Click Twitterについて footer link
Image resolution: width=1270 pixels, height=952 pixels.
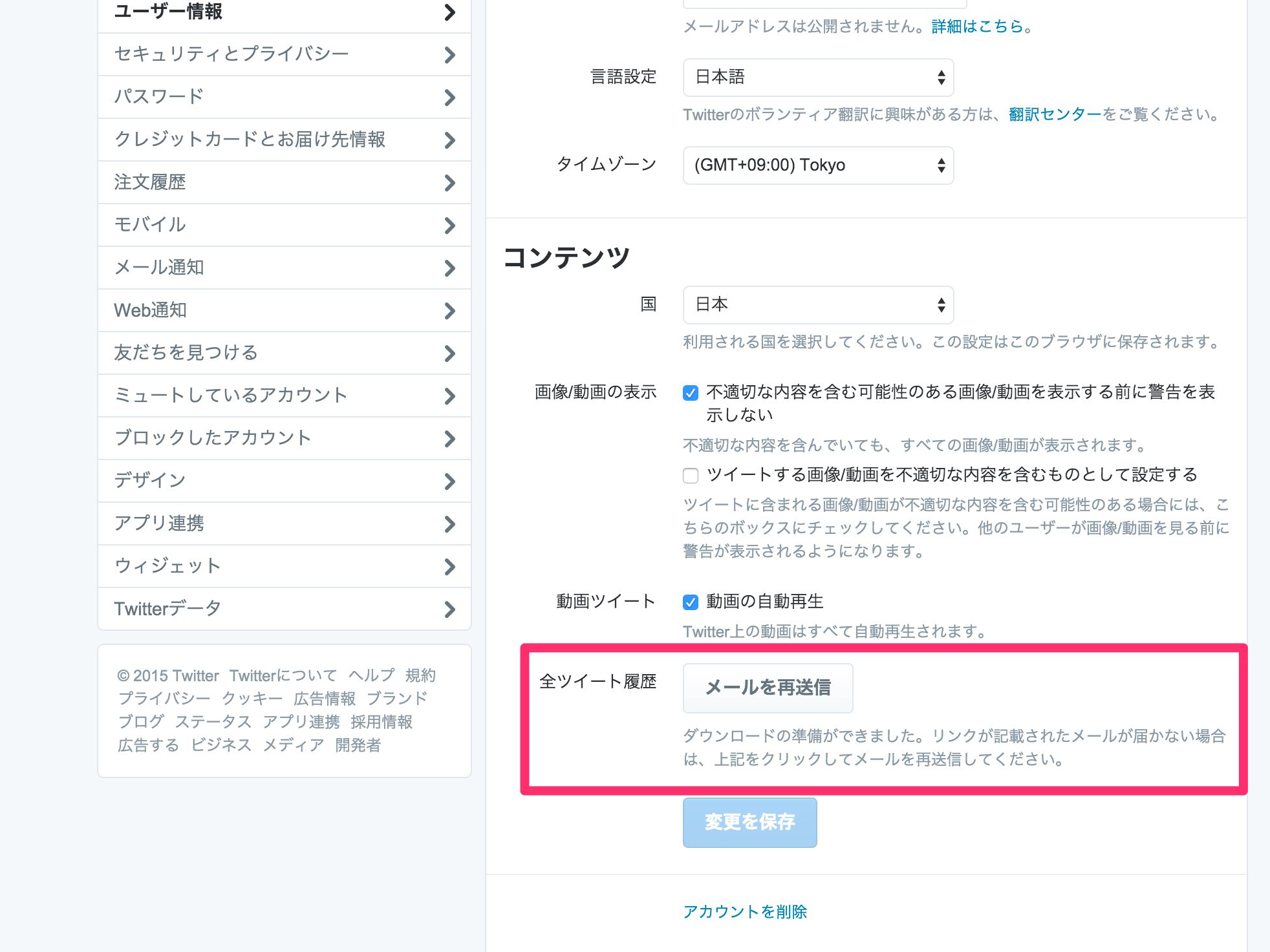click(283, 675)
